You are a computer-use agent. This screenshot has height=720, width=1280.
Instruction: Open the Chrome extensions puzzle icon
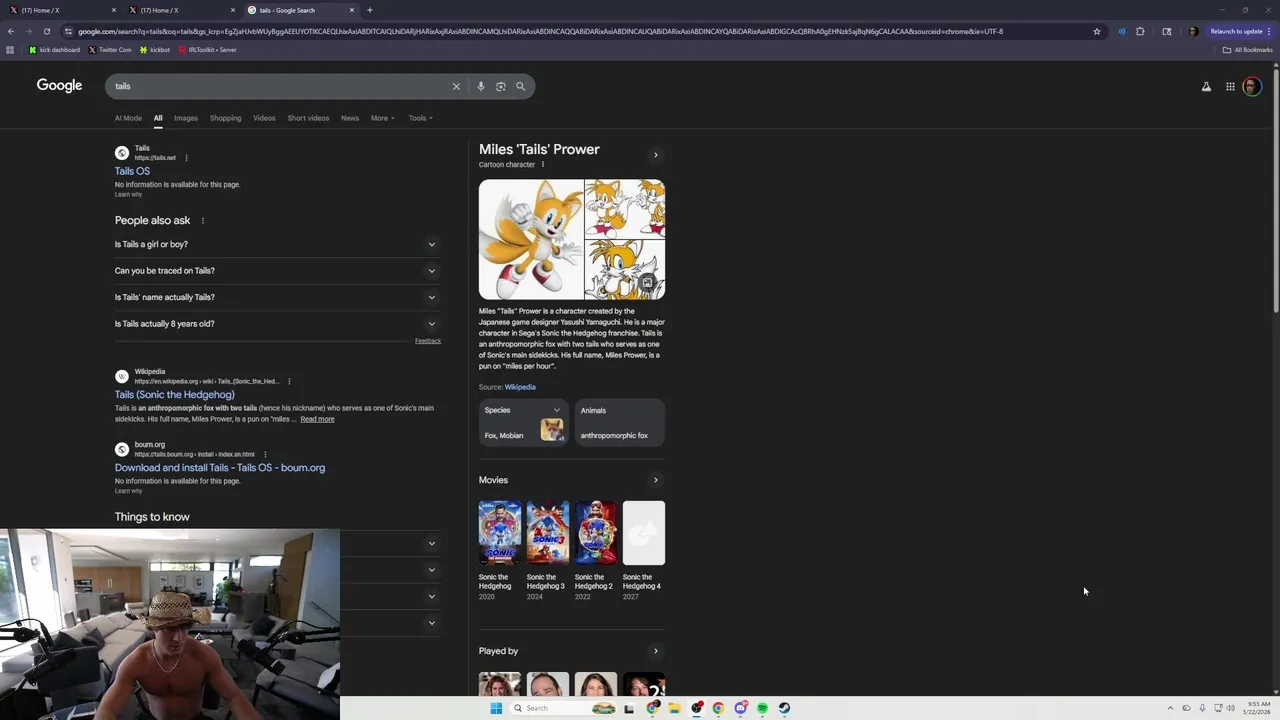pyautogui.click(x=1140, y=31)
